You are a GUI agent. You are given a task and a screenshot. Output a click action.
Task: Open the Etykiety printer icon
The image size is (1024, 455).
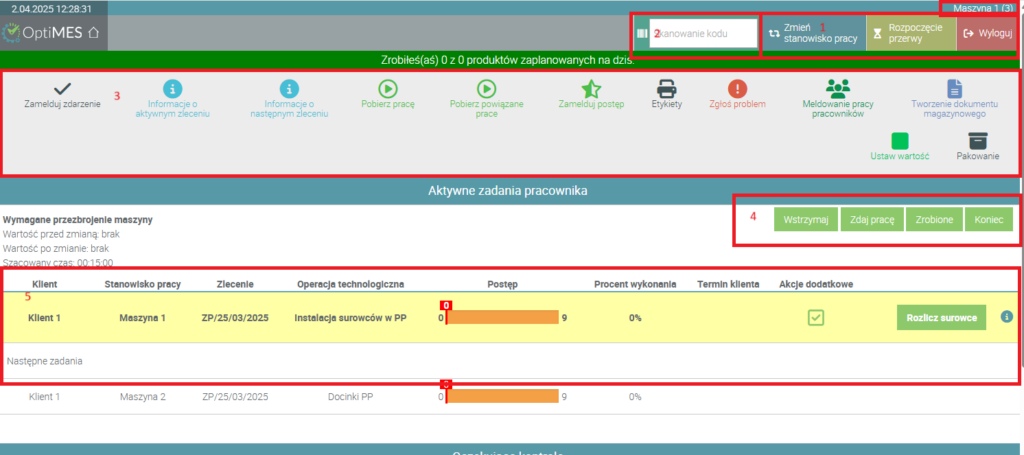tap(666, 89)
